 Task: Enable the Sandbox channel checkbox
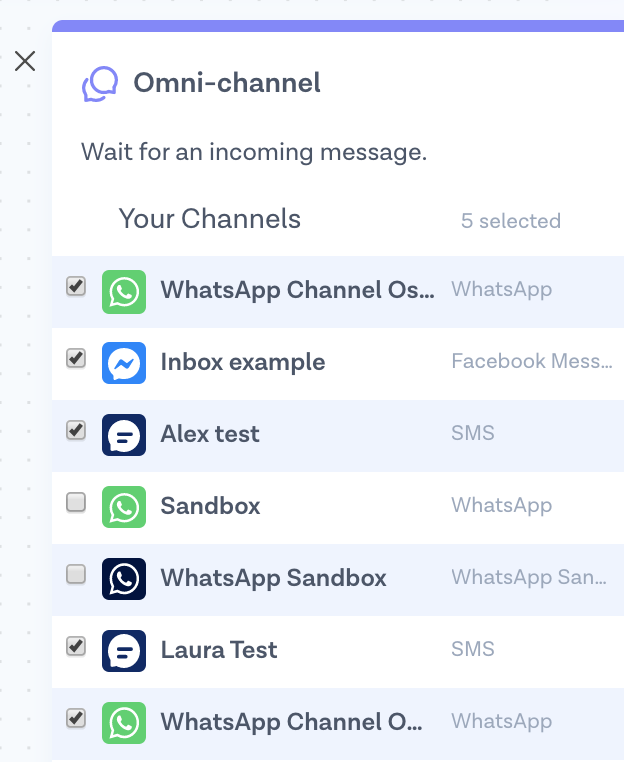point(76,503)
